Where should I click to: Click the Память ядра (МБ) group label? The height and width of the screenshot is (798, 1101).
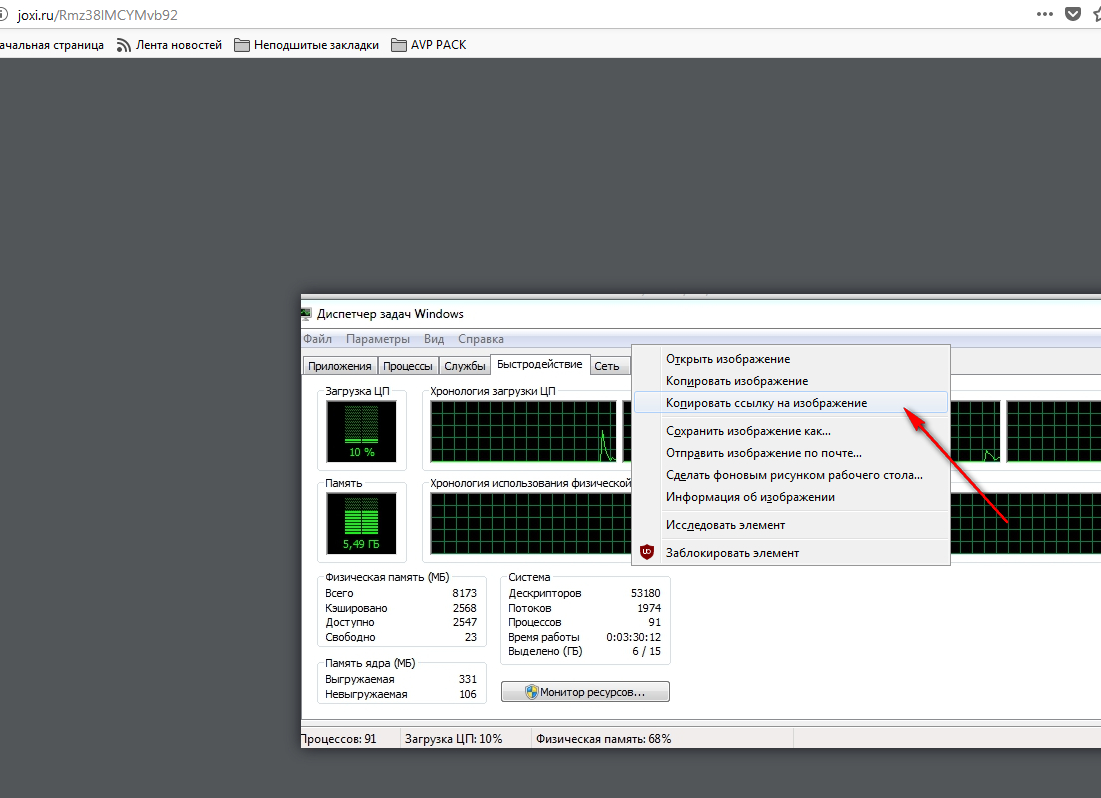[x=370, y=663]
